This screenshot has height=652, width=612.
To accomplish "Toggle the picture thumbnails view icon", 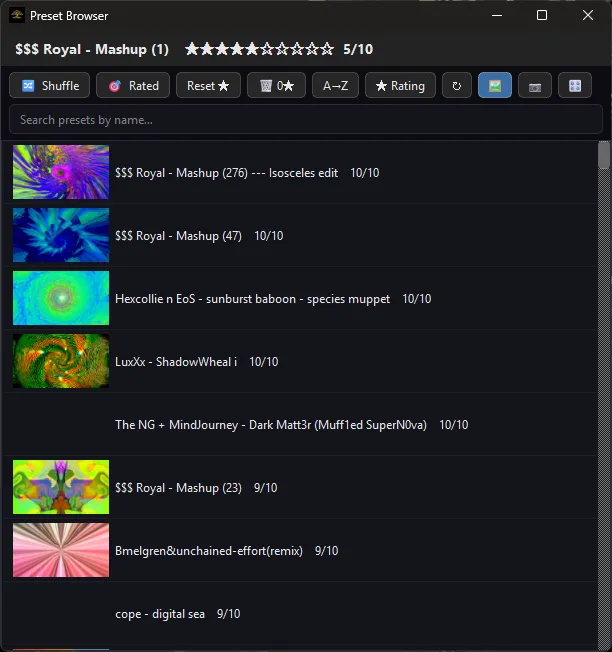I will click(x=495, y=86).
